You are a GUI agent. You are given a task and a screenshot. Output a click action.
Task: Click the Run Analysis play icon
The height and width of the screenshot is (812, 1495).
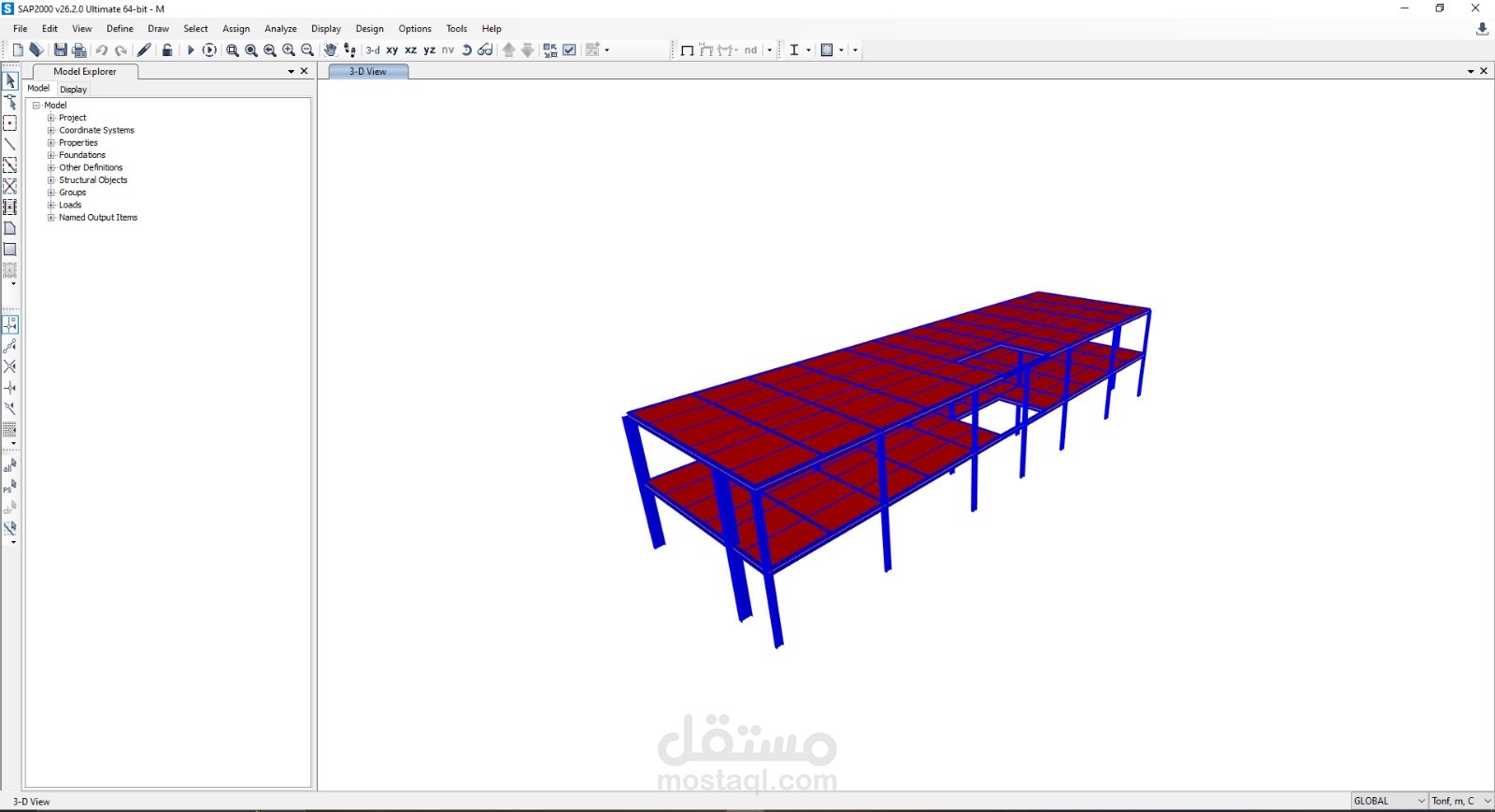click(x=191, y=50)
